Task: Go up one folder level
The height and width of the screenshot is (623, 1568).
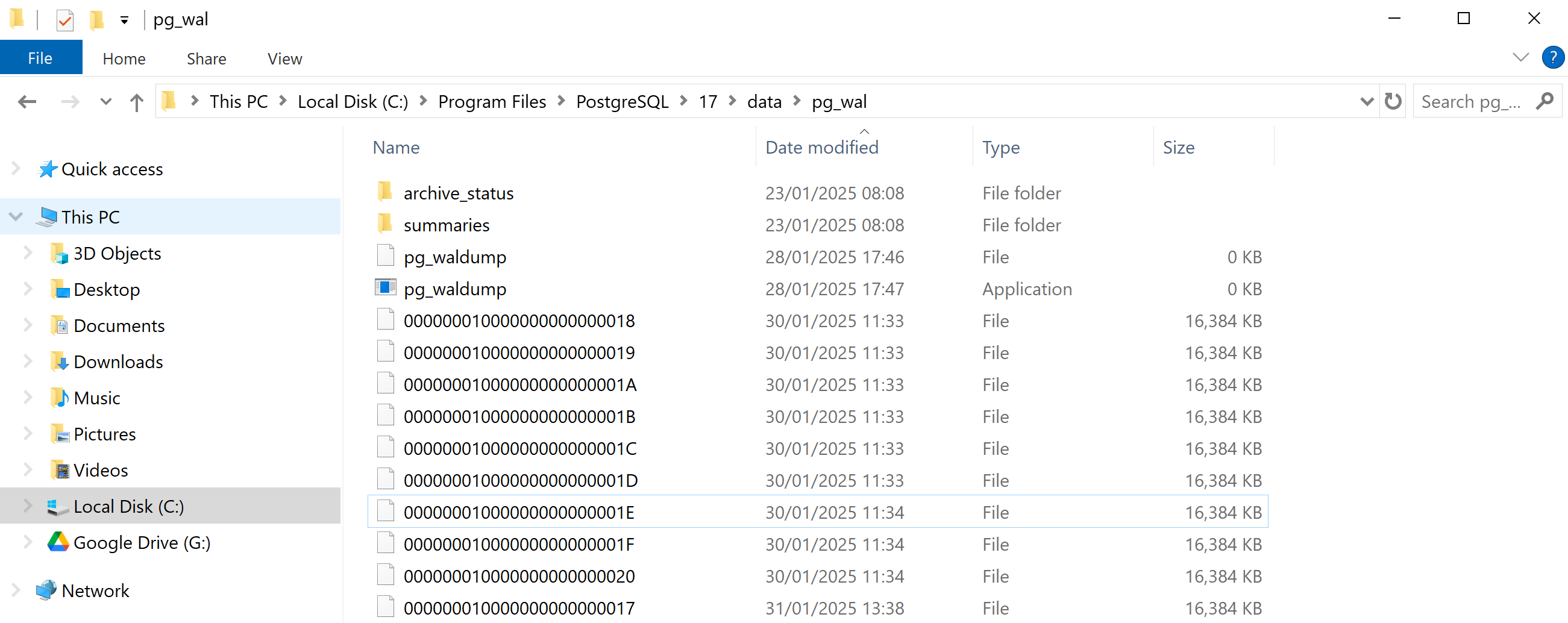Action: pyautogui.click(x=136, y=102)
